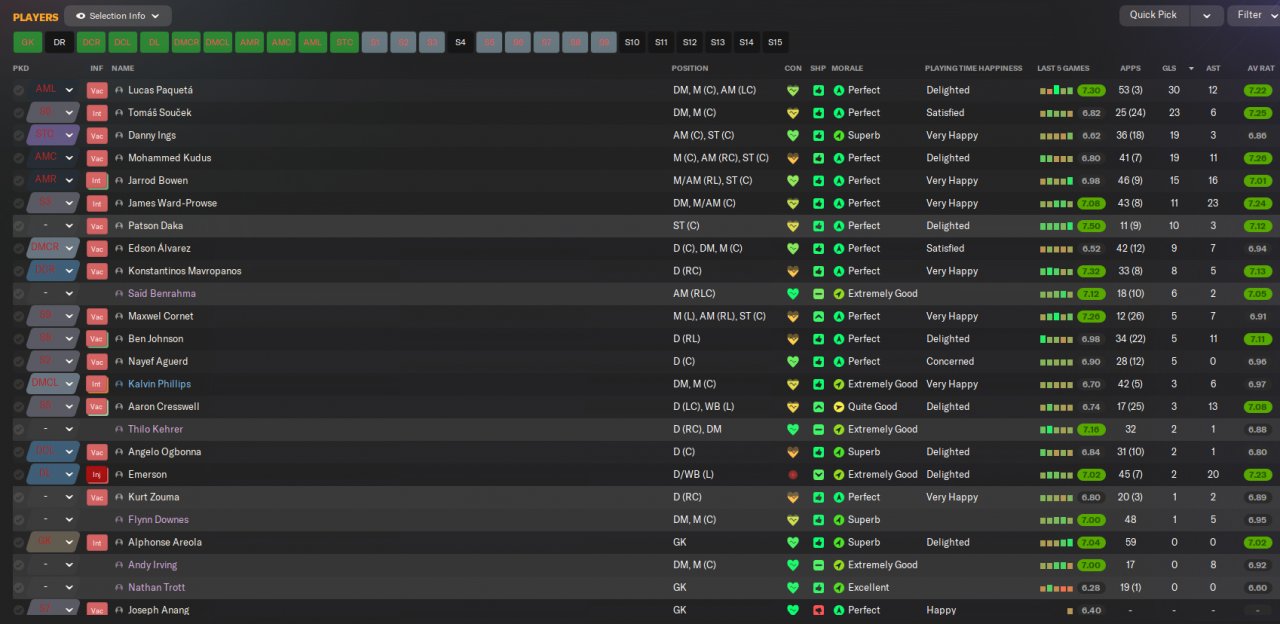Sort by the MORALE column header
The height and width of the screenshot is (624, 1280).
pyautogui.click(x=847, y=68)
